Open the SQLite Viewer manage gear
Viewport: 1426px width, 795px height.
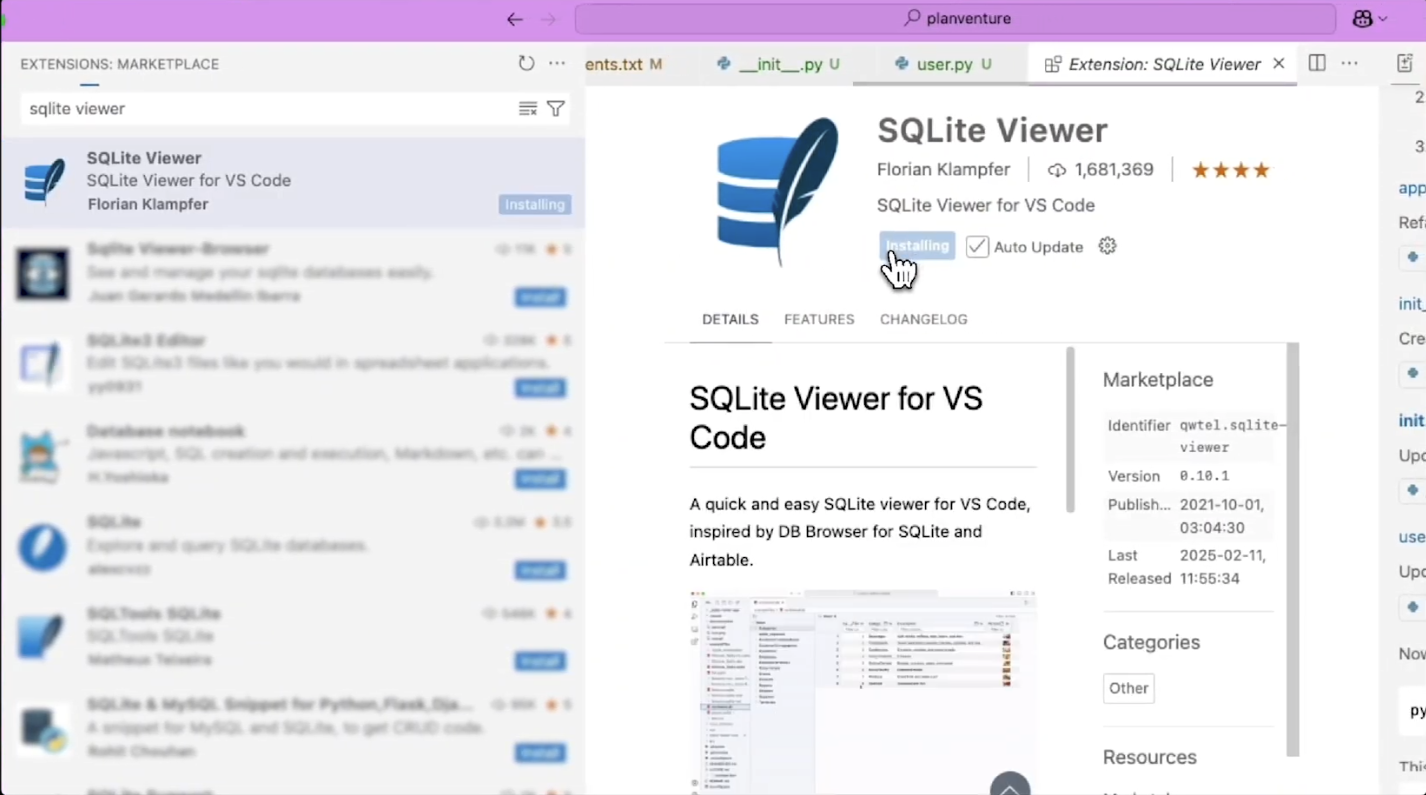[1107, 246]
